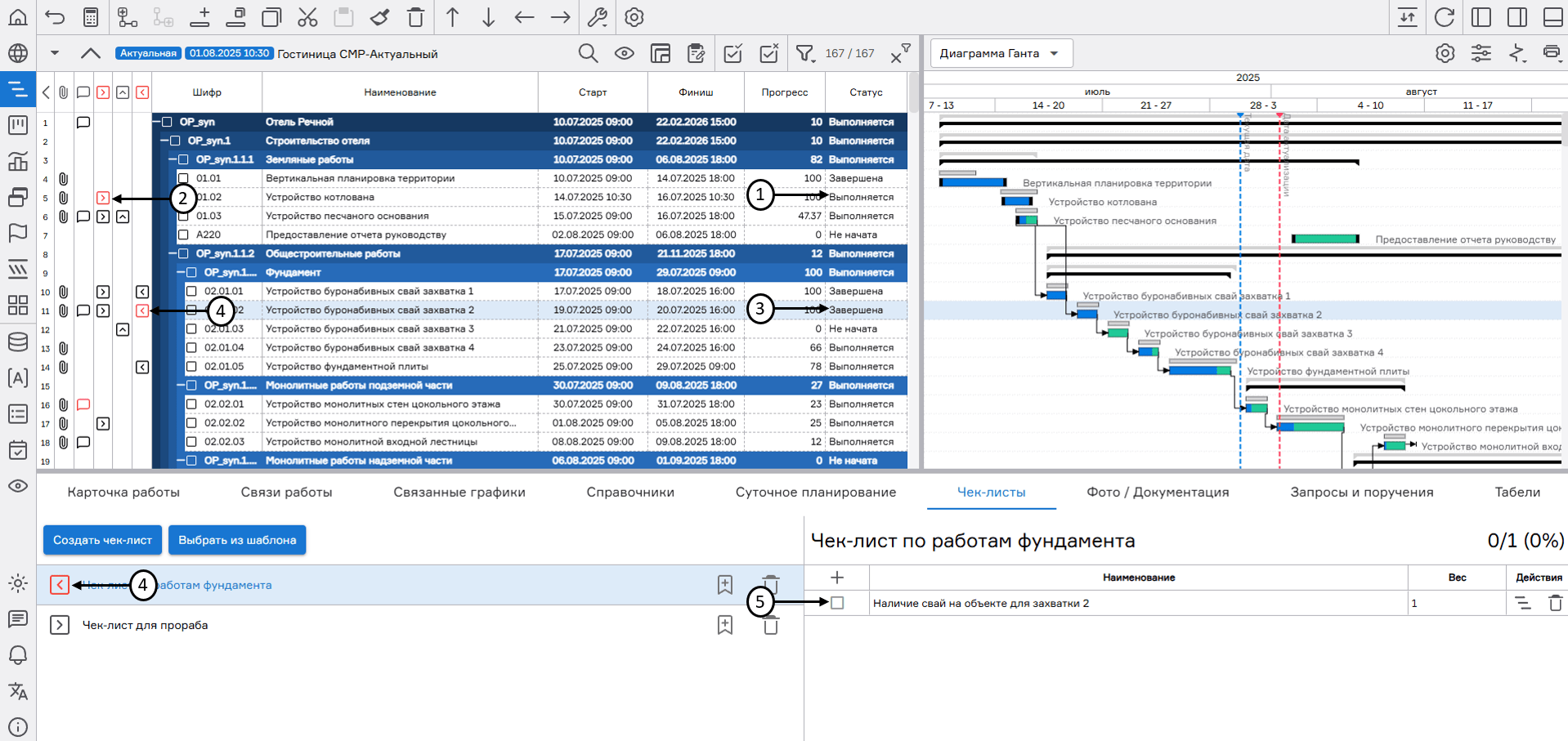
Task: Click the green Gantt bar for Предоставление отчета
Action: (1325, 239)
